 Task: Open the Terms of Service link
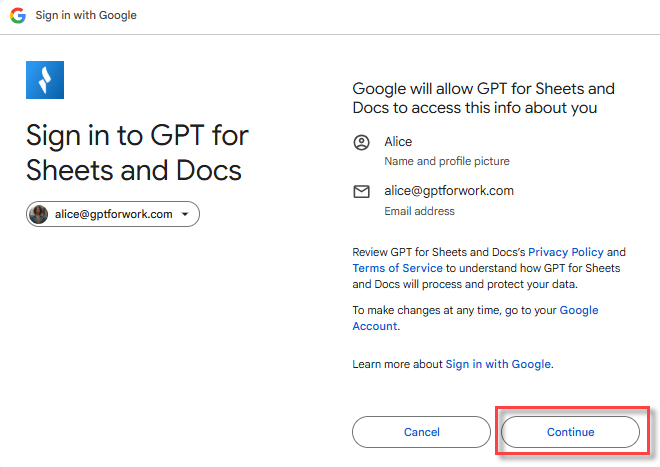pos(397,268)
